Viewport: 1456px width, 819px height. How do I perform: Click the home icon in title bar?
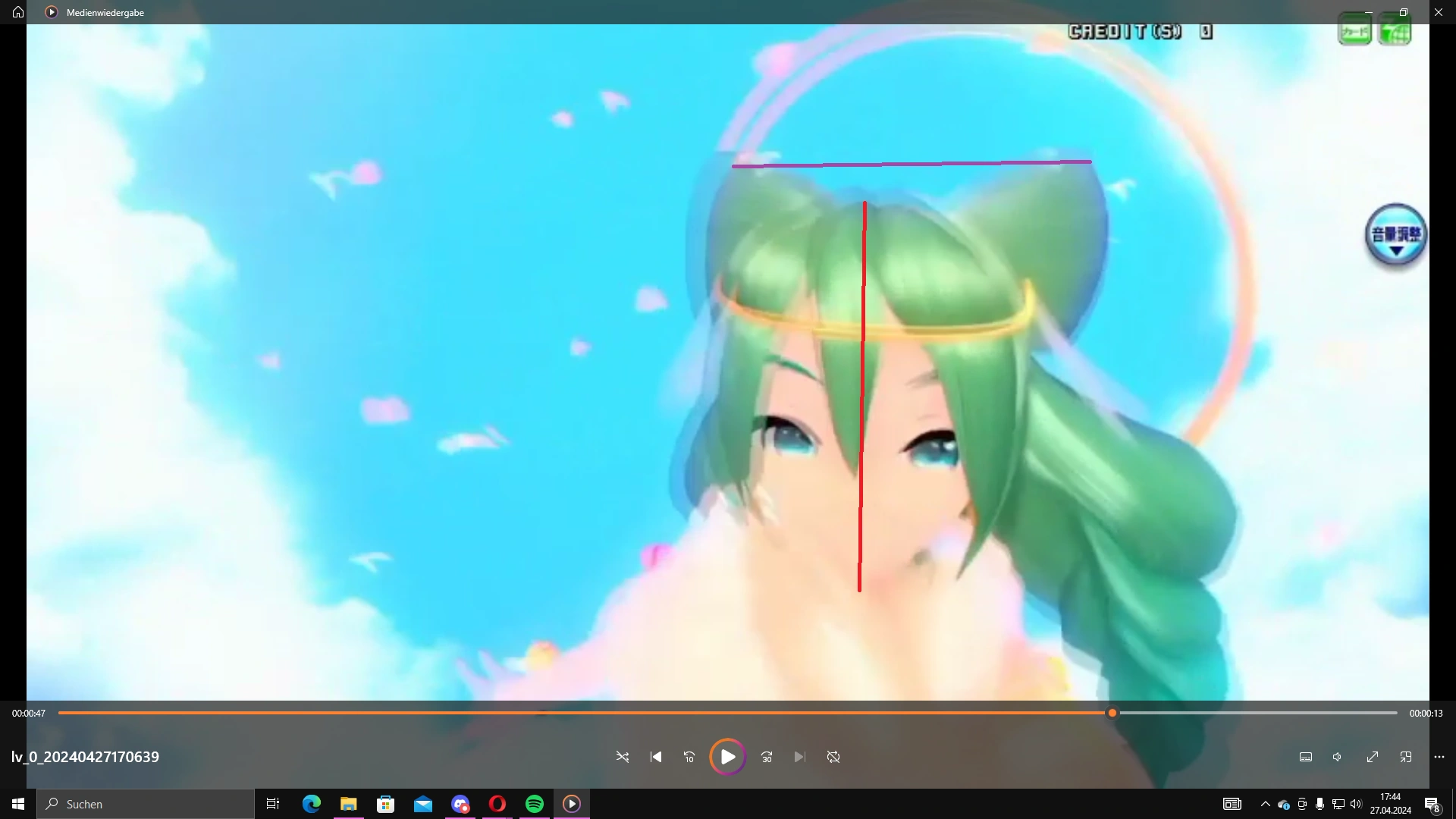[18, 12]
